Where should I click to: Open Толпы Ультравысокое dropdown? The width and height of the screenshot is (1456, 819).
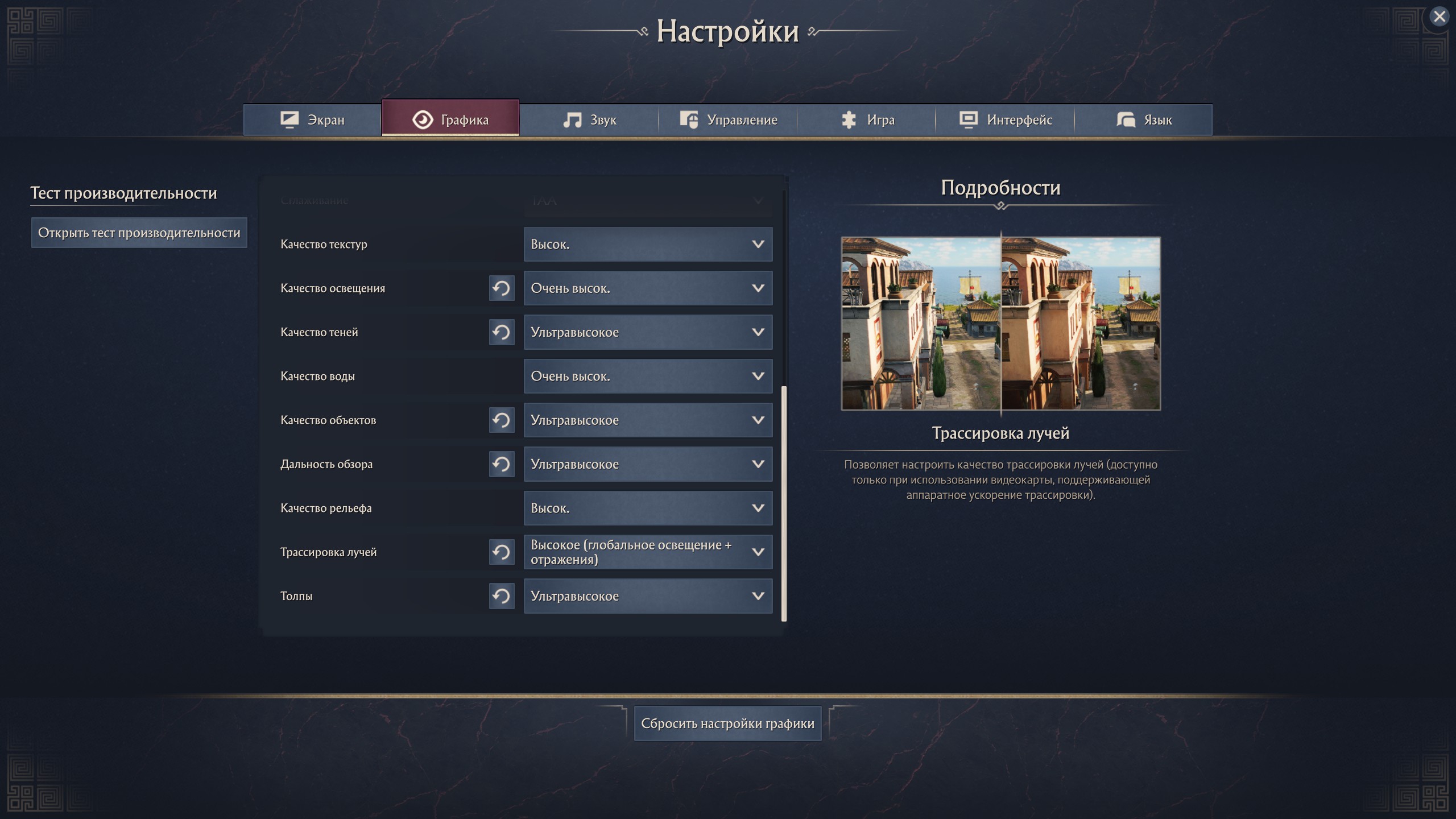(647, 596)
